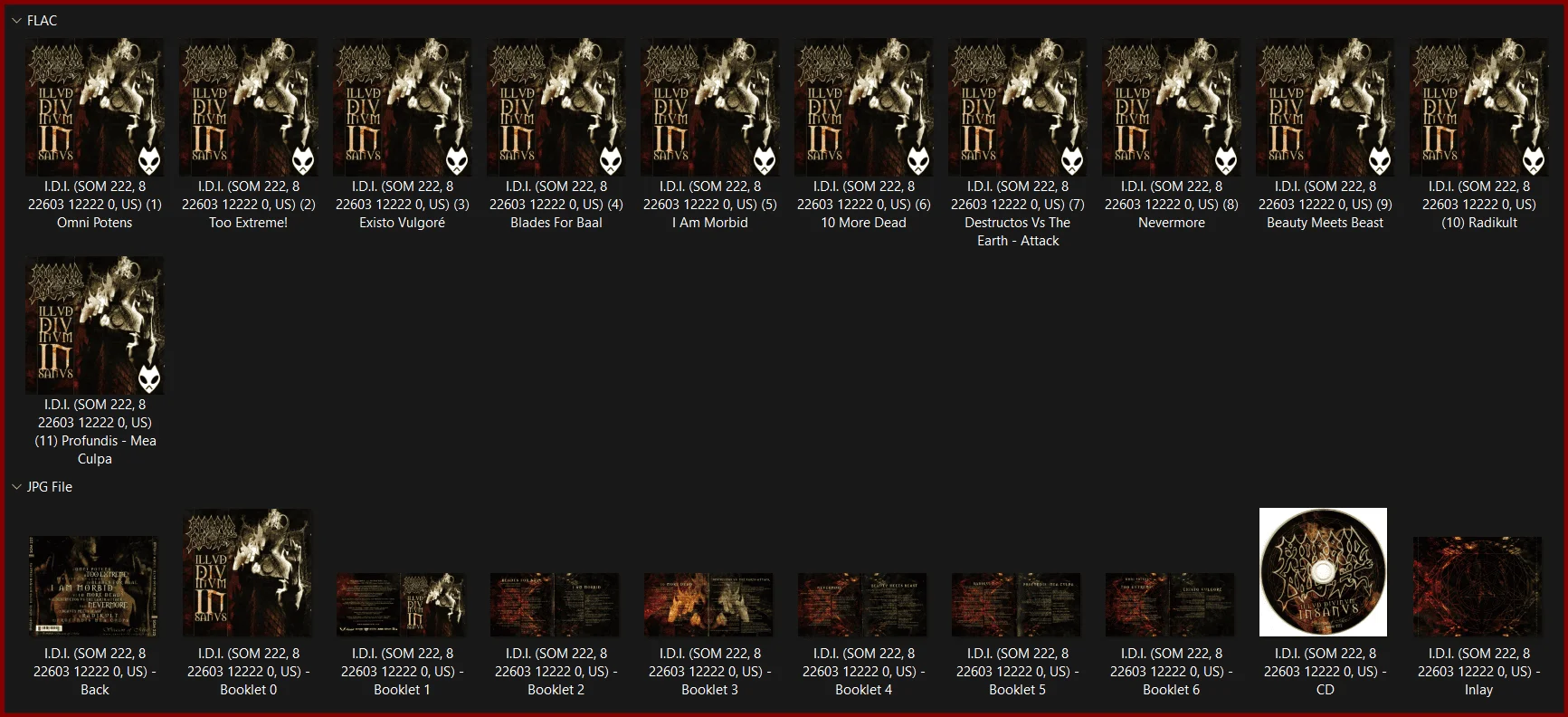
Task: Click the file name ending '- Inlay'
Action: click(1479, 672)
